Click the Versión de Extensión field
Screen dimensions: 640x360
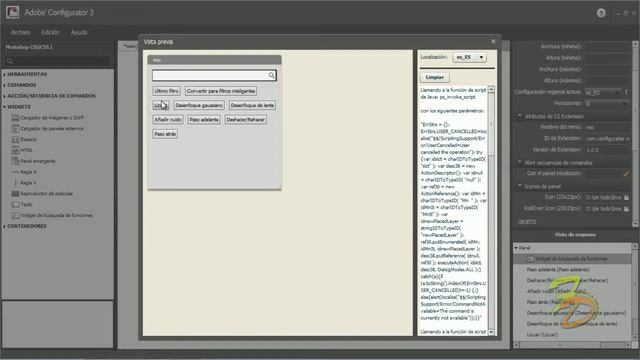[x=606, y=150]
